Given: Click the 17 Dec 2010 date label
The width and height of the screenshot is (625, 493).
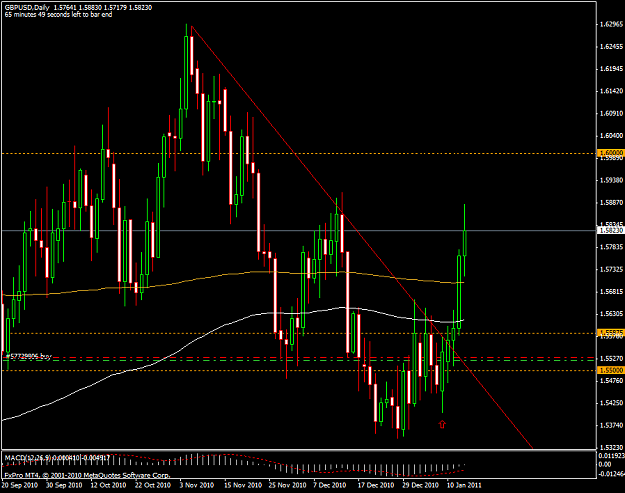Looking at the screenshot, I should 376,485.
